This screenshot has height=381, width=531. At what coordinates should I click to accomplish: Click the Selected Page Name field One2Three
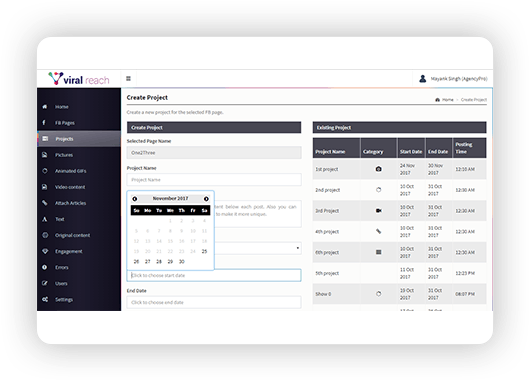pyautogui.click(x=214, y=153)
